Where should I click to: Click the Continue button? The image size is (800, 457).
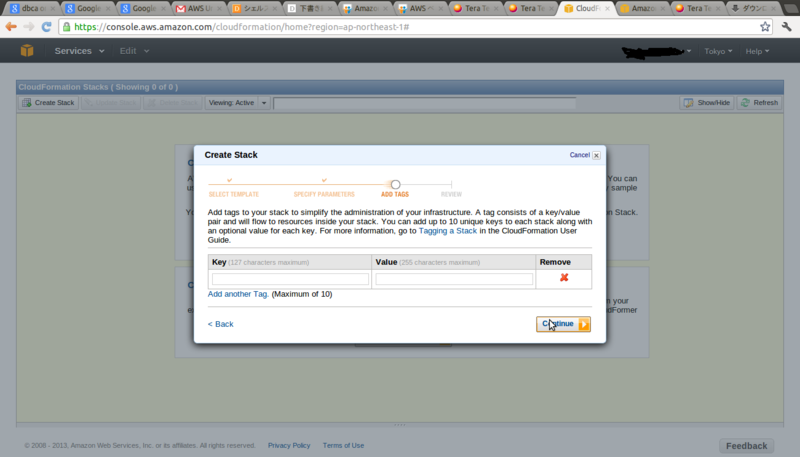tap(563, 324)
